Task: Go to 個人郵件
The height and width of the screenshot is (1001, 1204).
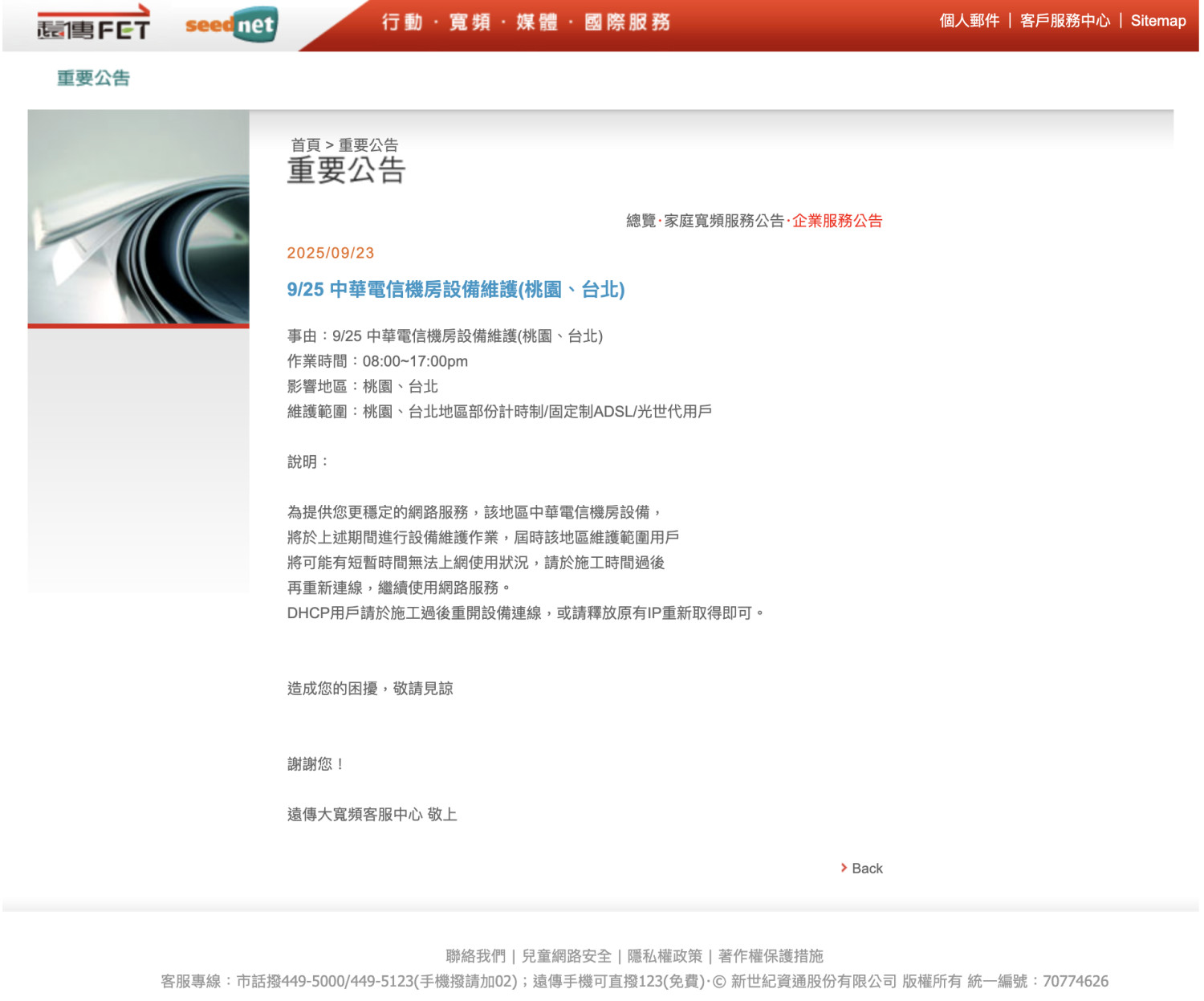Action: coord(970,21)
